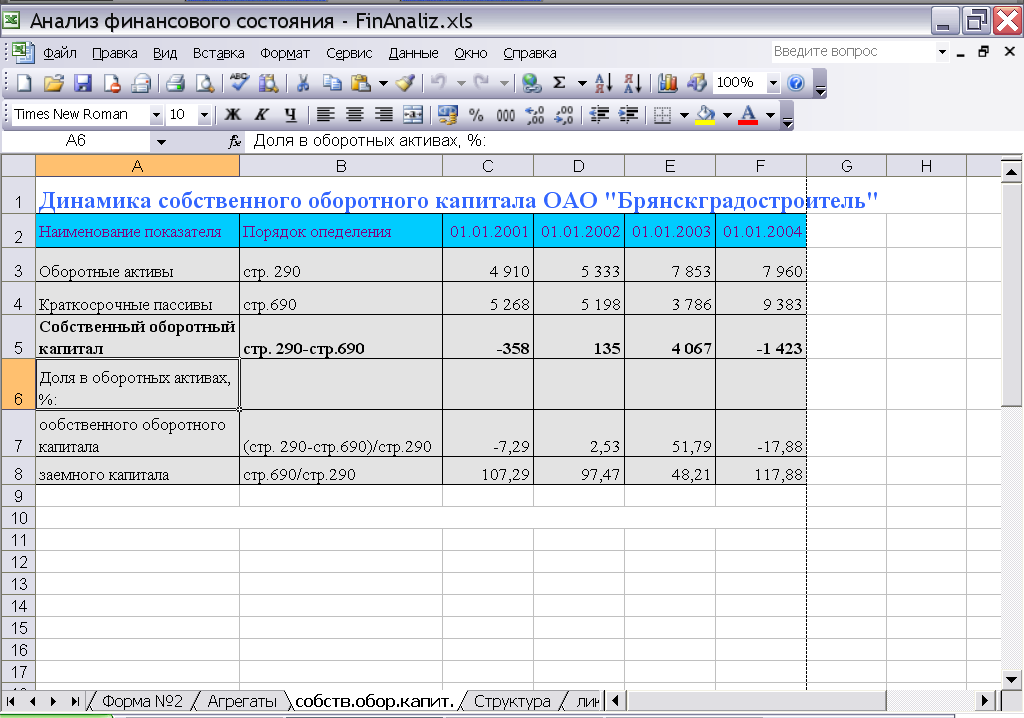This screenshot has width=1024, height=718.
Task: Apply the Currency style
Action: (x=447, y=115)
